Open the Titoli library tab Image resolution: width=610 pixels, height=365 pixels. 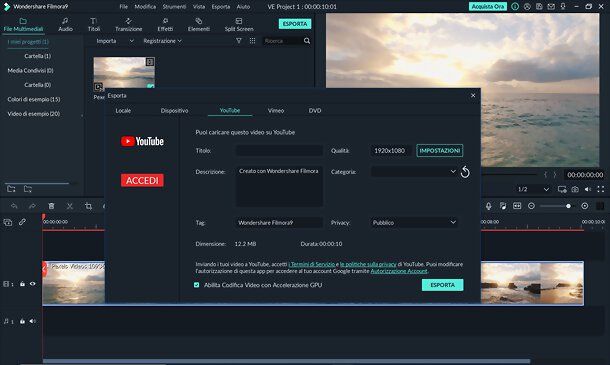[94, 25]
